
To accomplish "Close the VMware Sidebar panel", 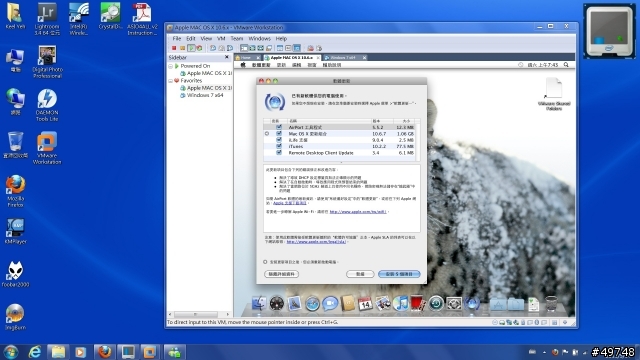I will [x=227, y=58].
